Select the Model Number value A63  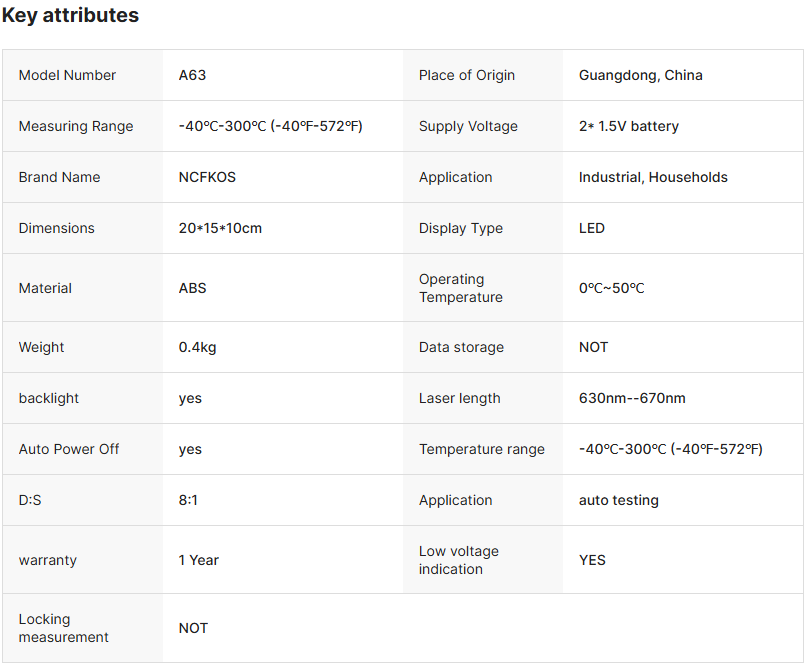click(192, 75)
